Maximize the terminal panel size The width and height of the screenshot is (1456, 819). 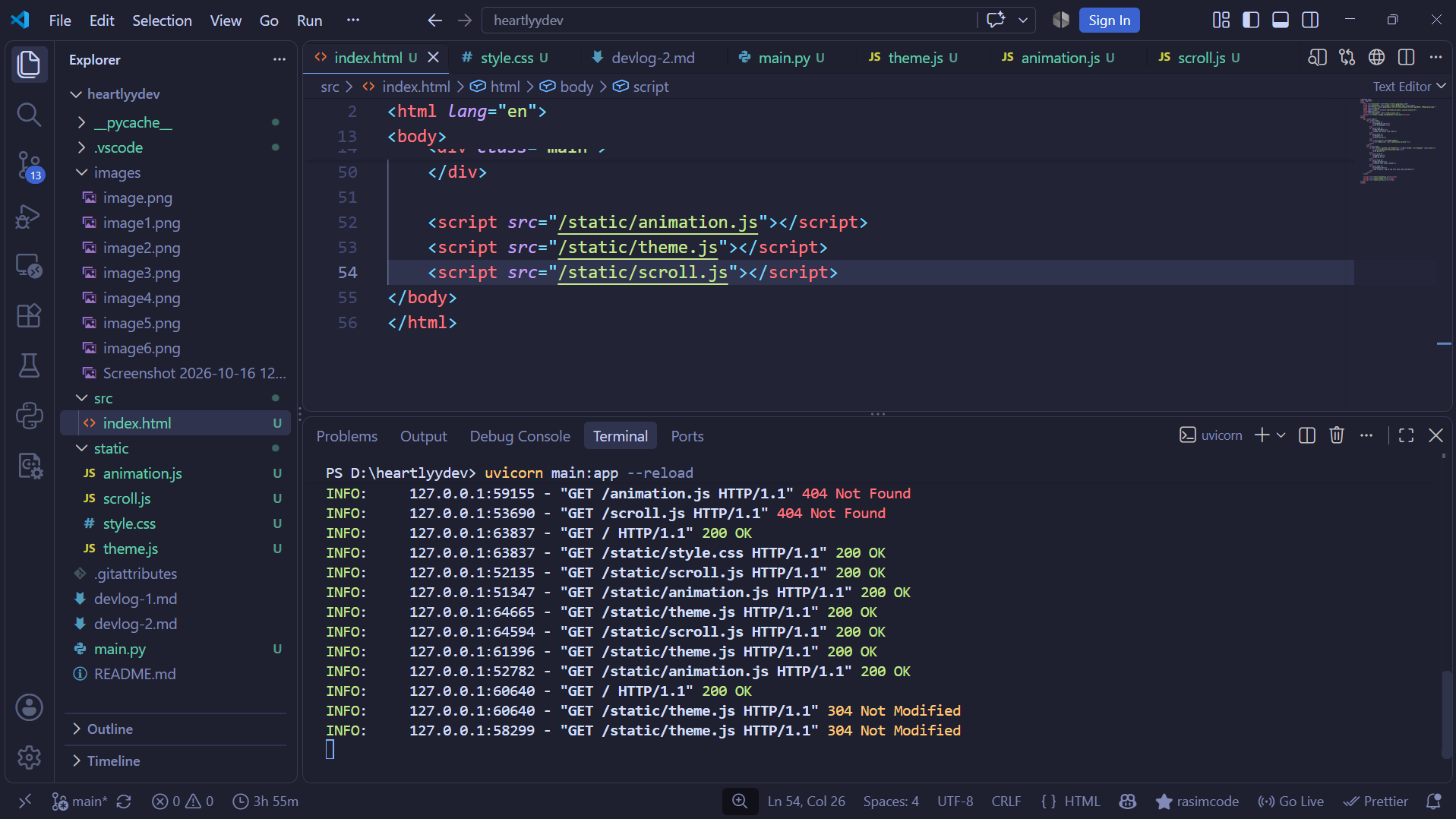tap(1406, 435)
